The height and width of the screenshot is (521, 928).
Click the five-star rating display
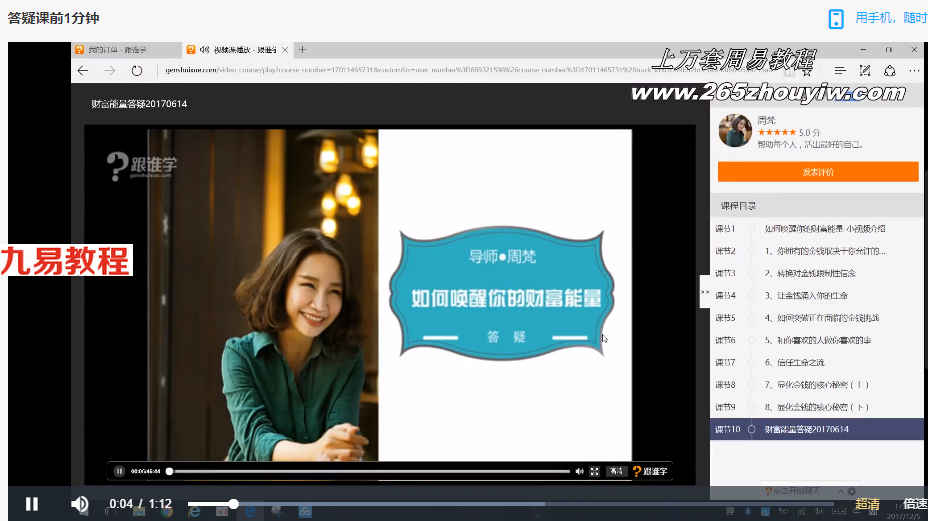click(776, 133)
